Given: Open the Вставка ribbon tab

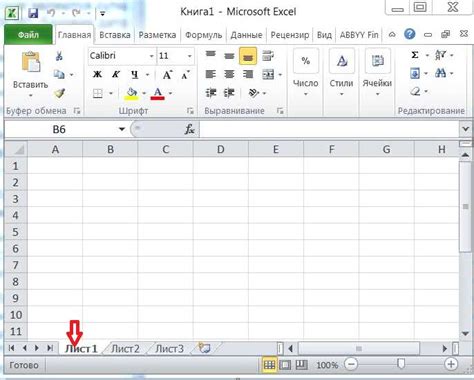Looking at the screenshot, I should pos(115,35).
